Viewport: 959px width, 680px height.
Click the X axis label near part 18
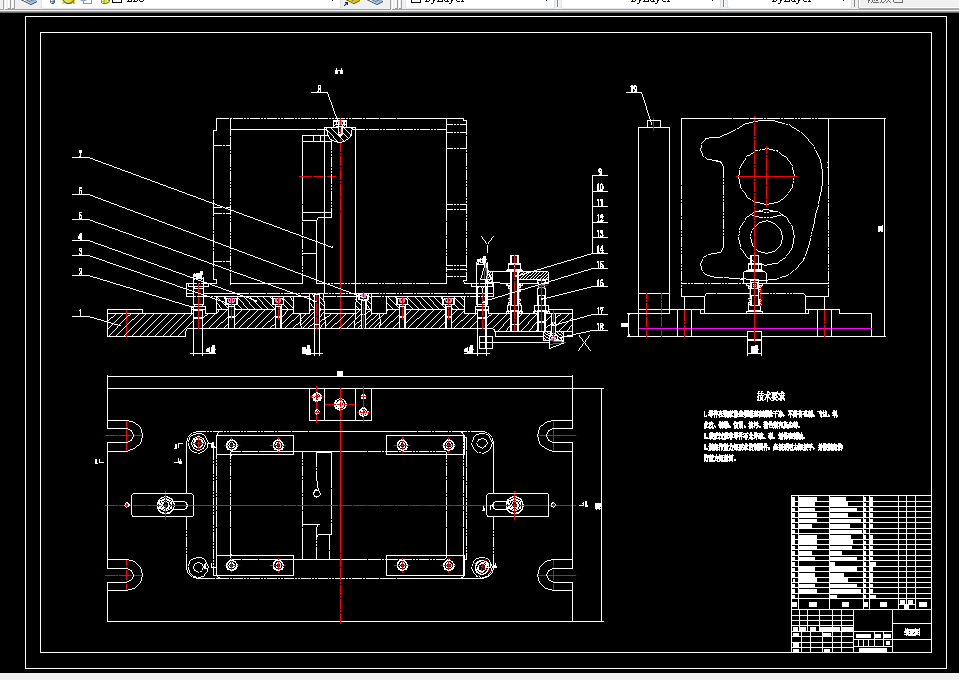[x=585, y=343]
